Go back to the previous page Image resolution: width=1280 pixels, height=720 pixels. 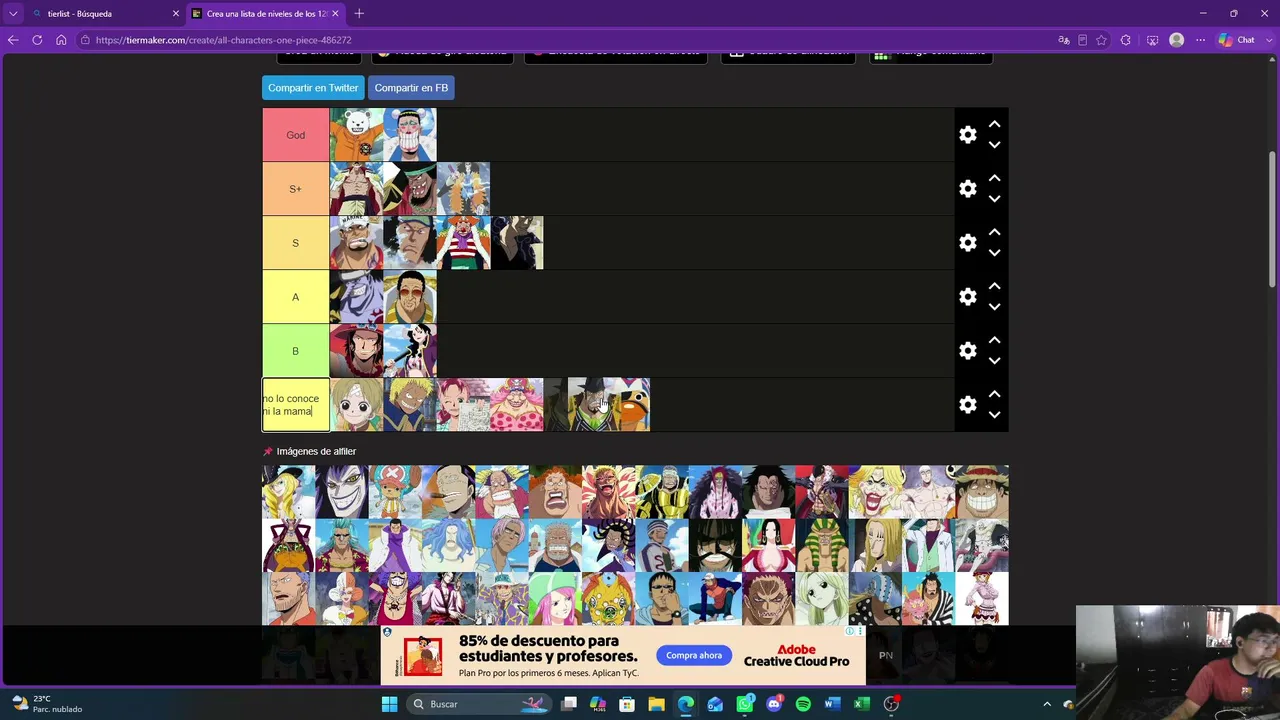point(13,40)
